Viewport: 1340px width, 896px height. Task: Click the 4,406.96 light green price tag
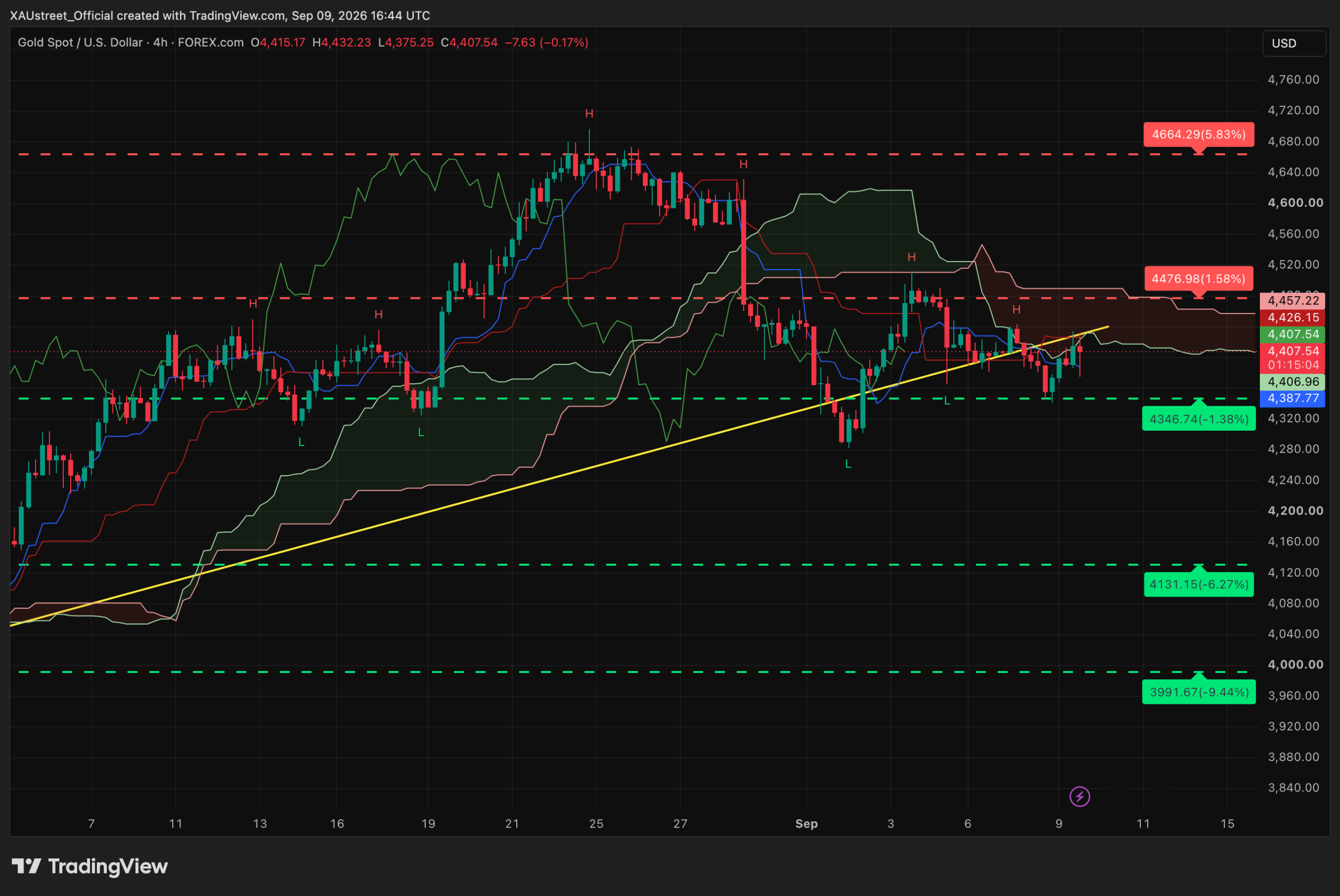(1292, 382)
